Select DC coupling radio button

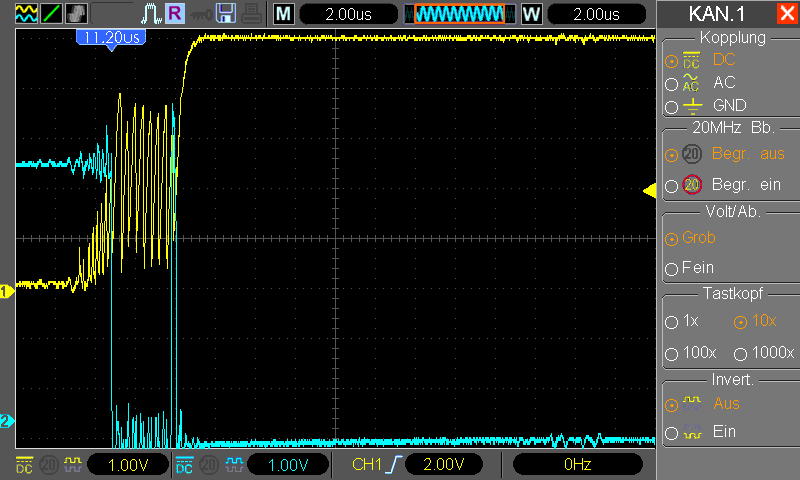[671, 62]
